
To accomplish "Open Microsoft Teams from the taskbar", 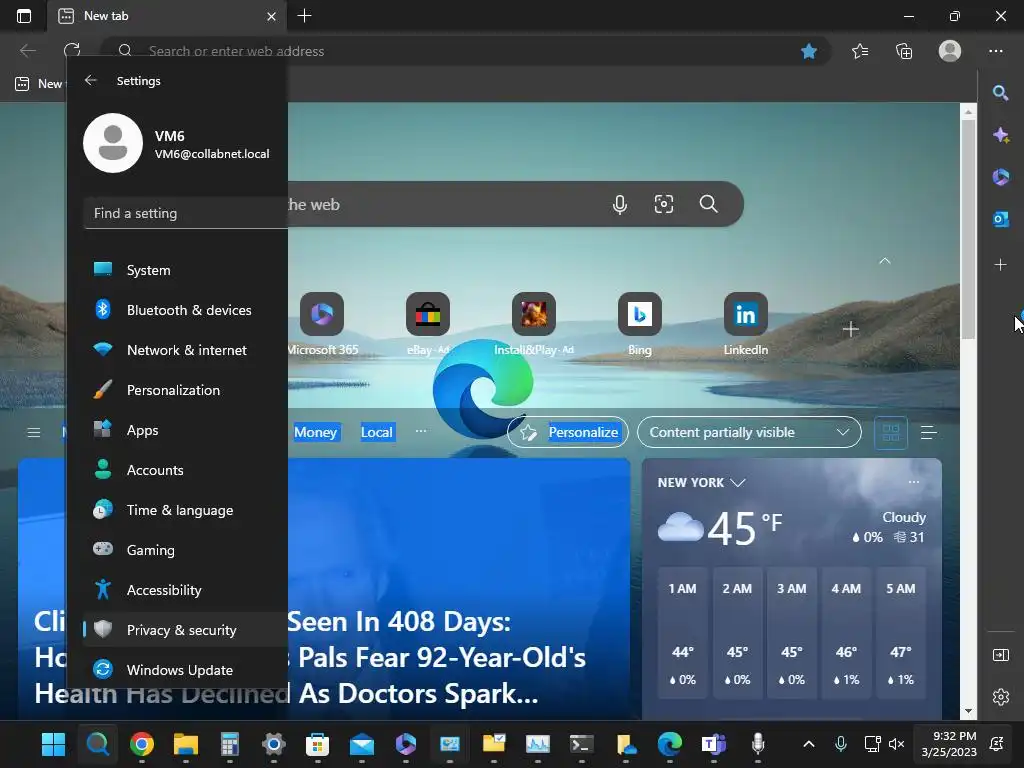I will click(714, 744).
